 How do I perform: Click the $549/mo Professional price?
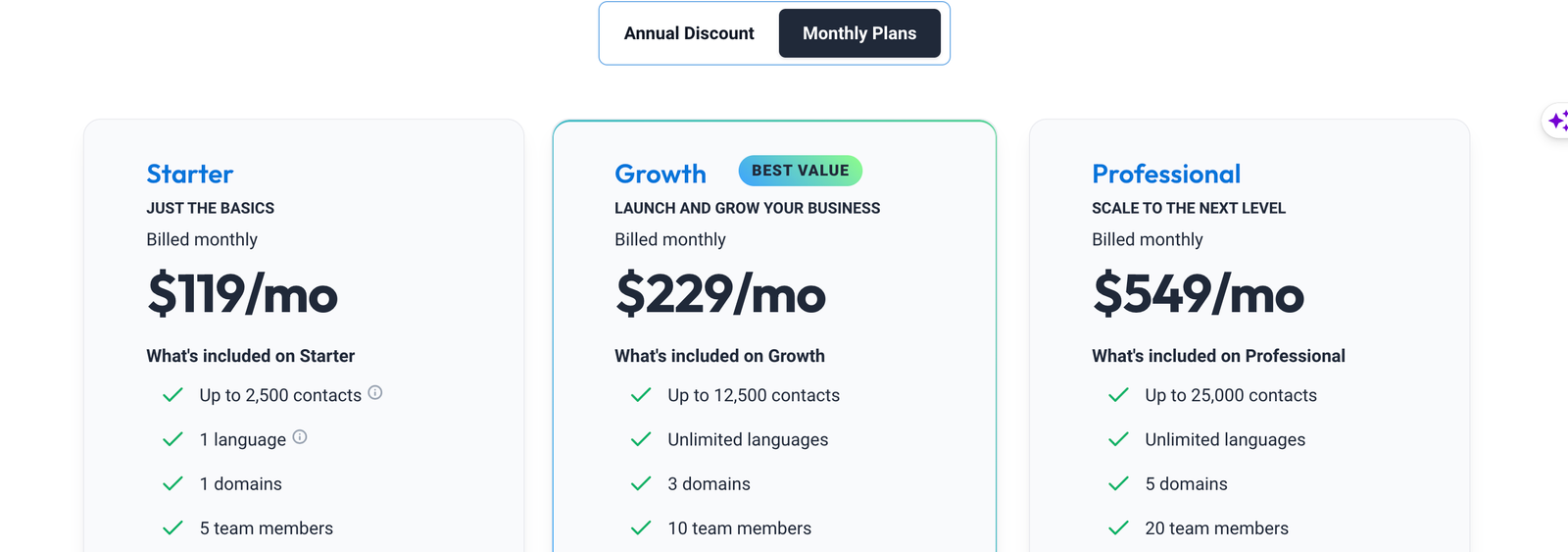pos(1199,294)
